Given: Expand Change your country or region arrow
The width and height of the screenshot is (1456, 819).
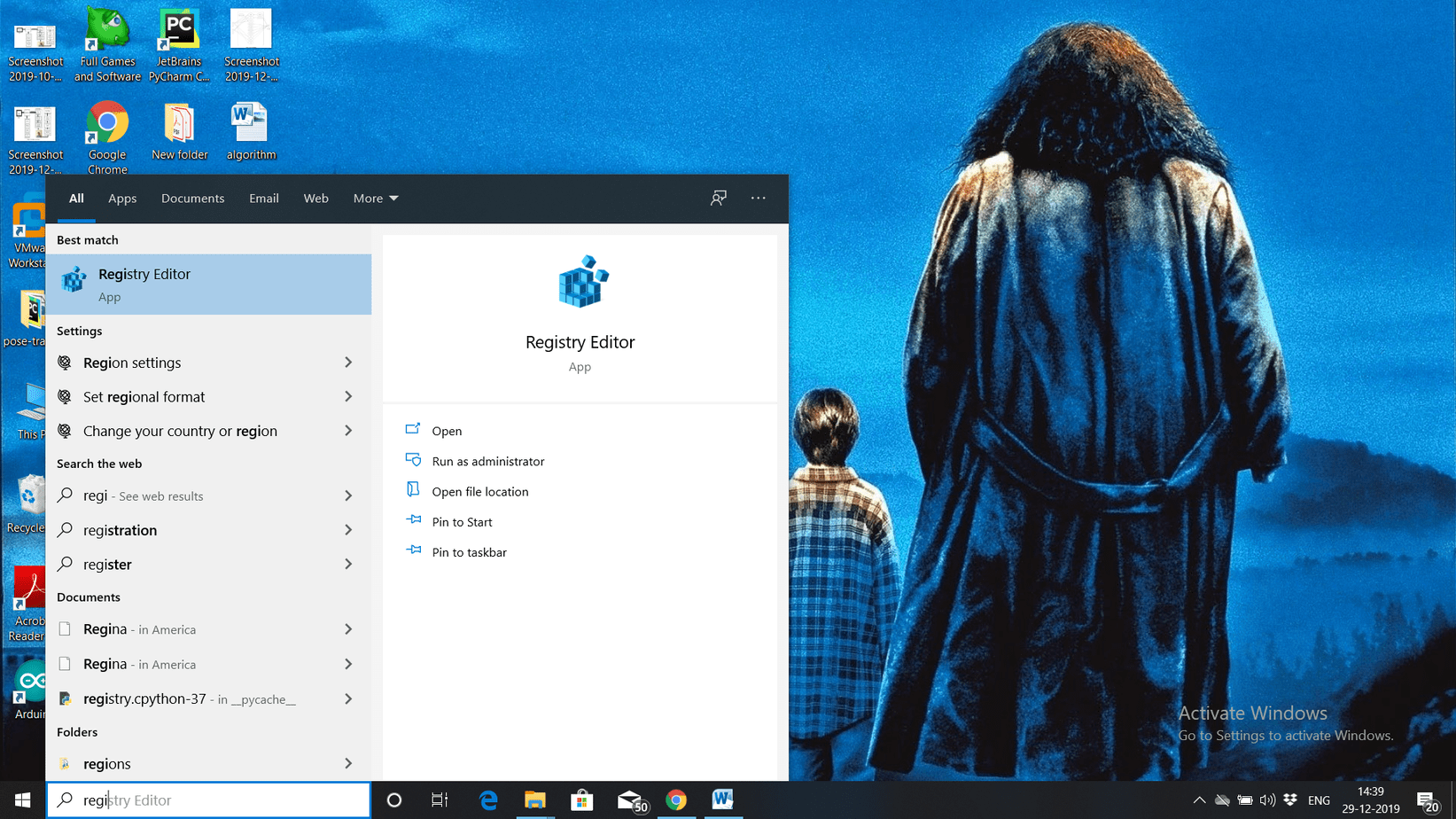Looking at the screenshot, I should click(x=348, y=431).
